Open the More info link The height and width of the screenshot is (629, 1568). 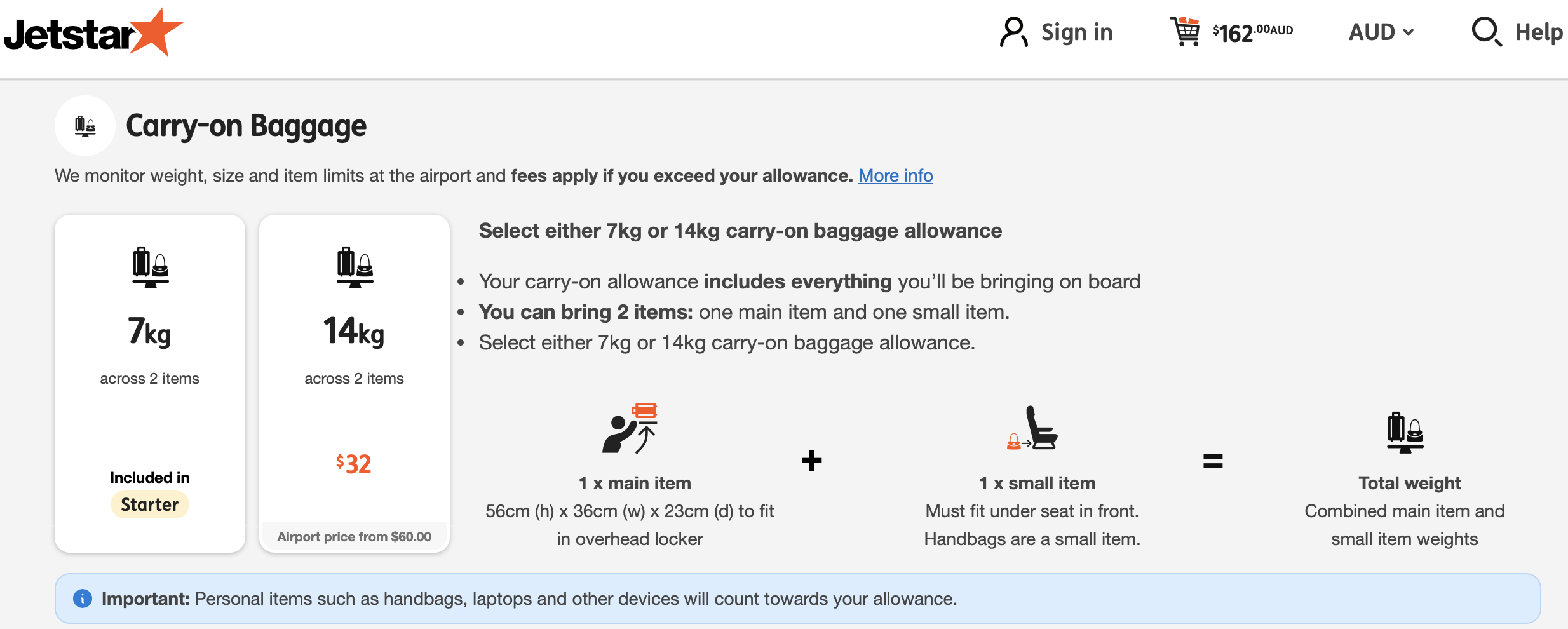click(896, 175)
